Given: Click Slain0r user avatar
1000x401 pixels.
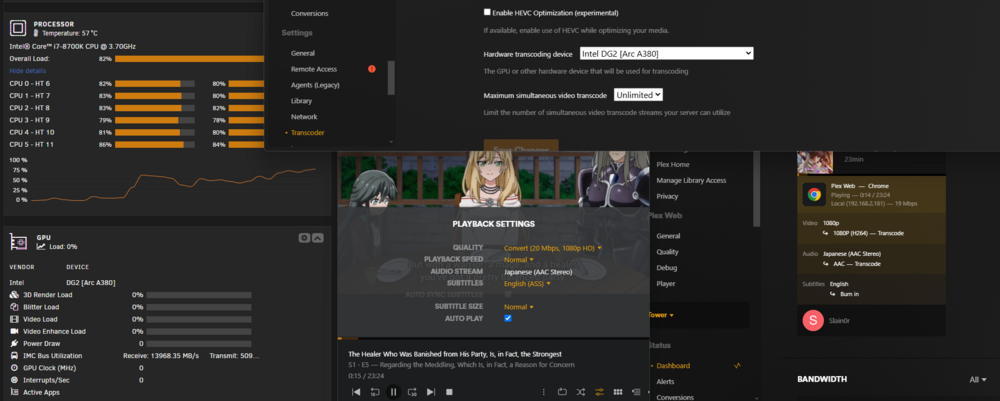Looking at the screenshot, I should 813,320.
